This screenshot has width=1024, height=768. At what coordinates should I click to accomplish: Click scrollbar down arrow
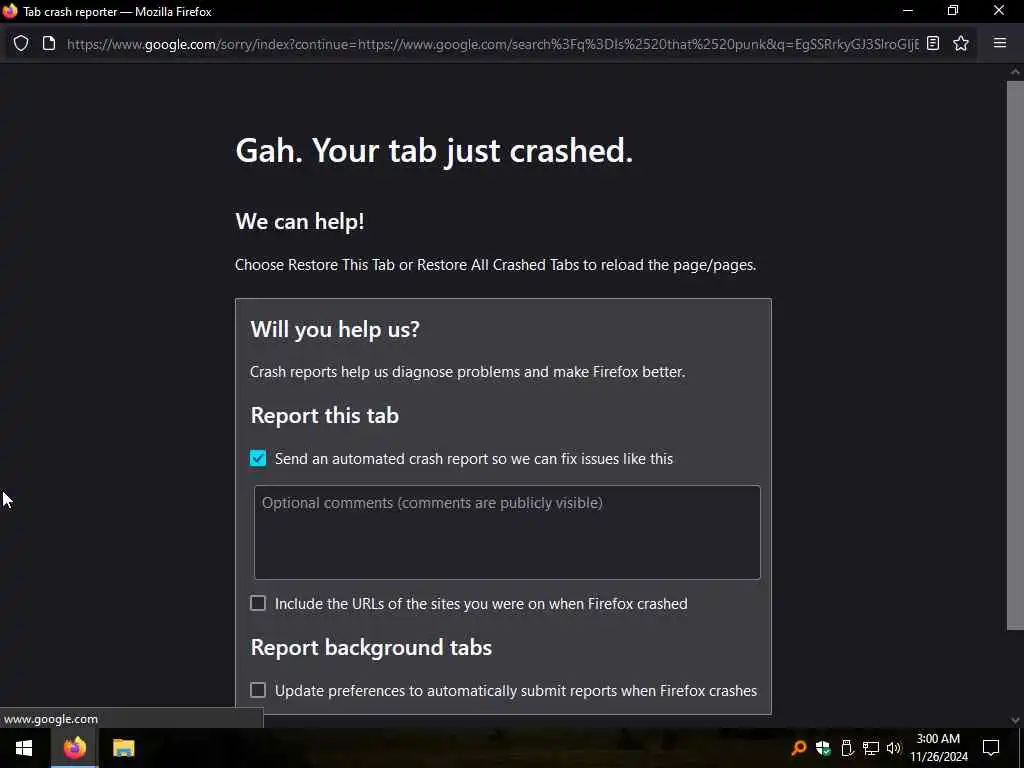pos(1015,720)
